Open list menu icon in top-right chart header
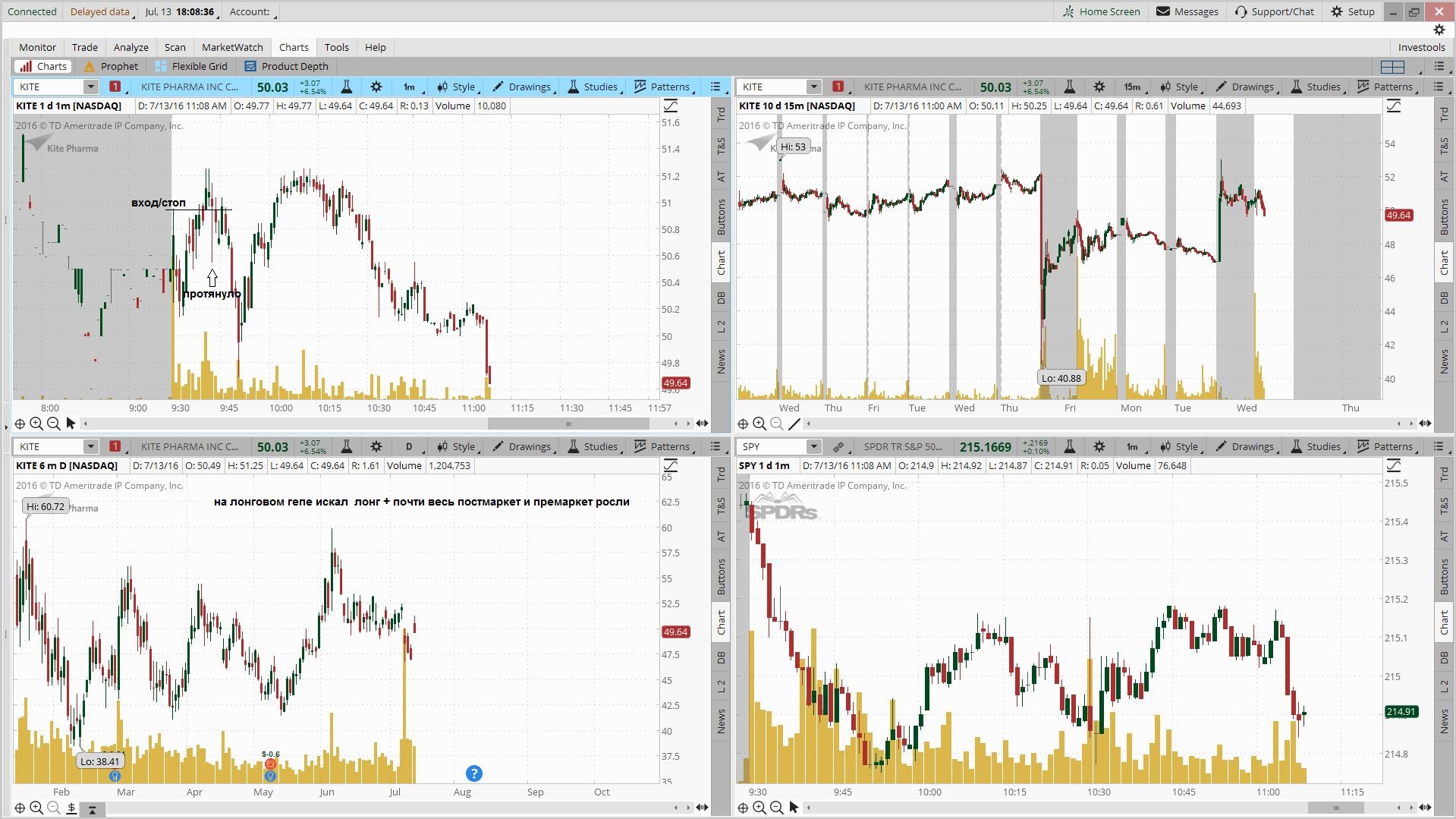The image size is (1456, 819). click(x=1439, y=87)
